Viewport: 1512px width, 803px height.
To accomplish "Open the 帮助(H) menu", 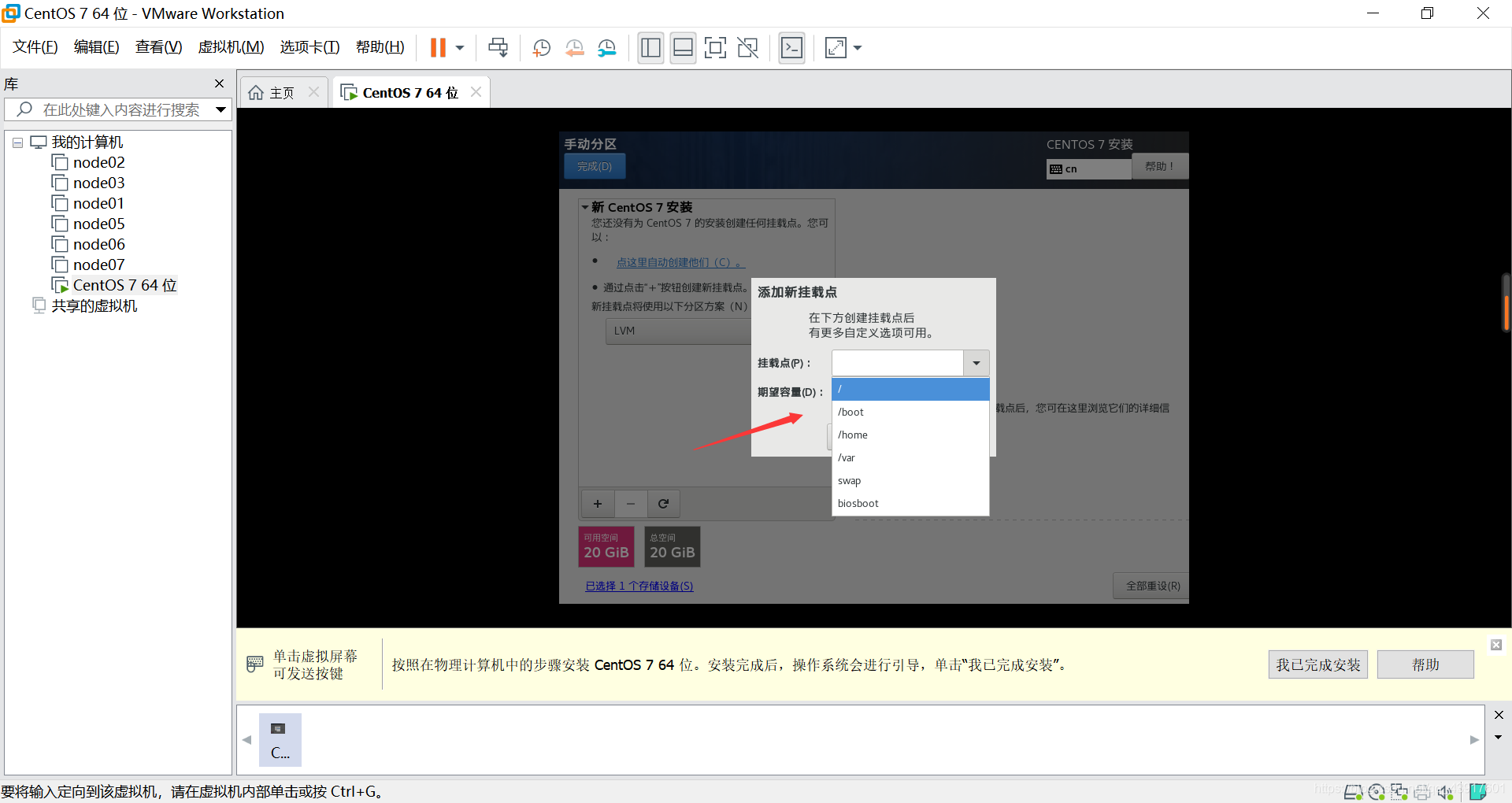I will click(380, 47).
